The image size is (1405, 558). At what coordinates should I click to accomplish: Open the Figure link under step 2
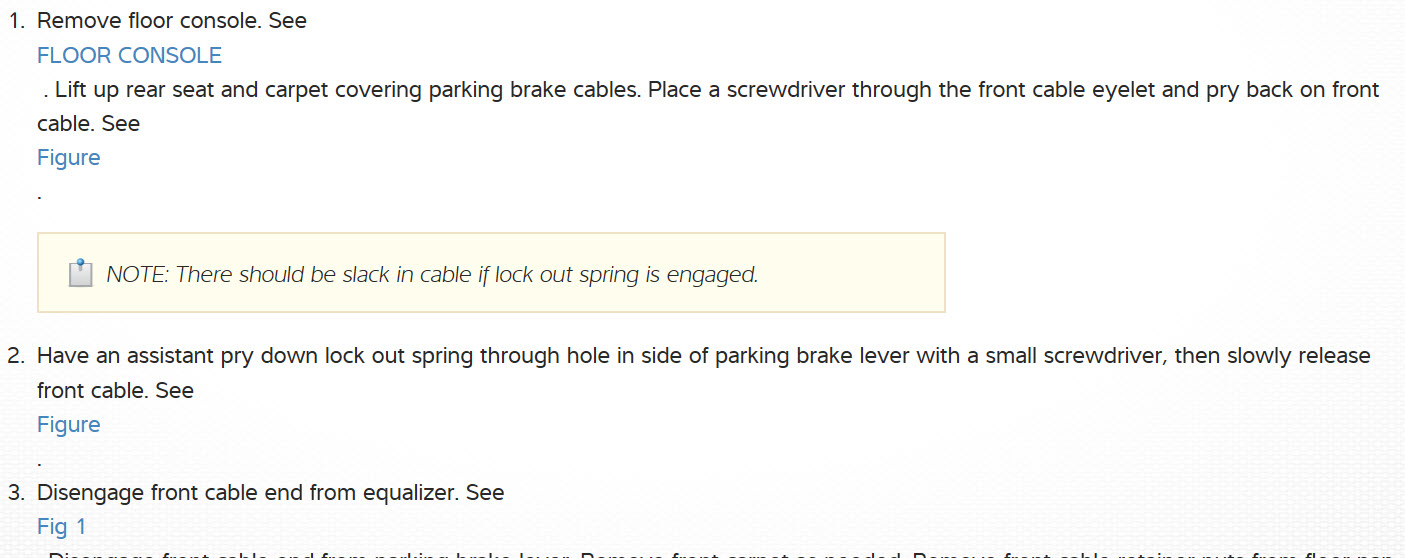point(69,425)
